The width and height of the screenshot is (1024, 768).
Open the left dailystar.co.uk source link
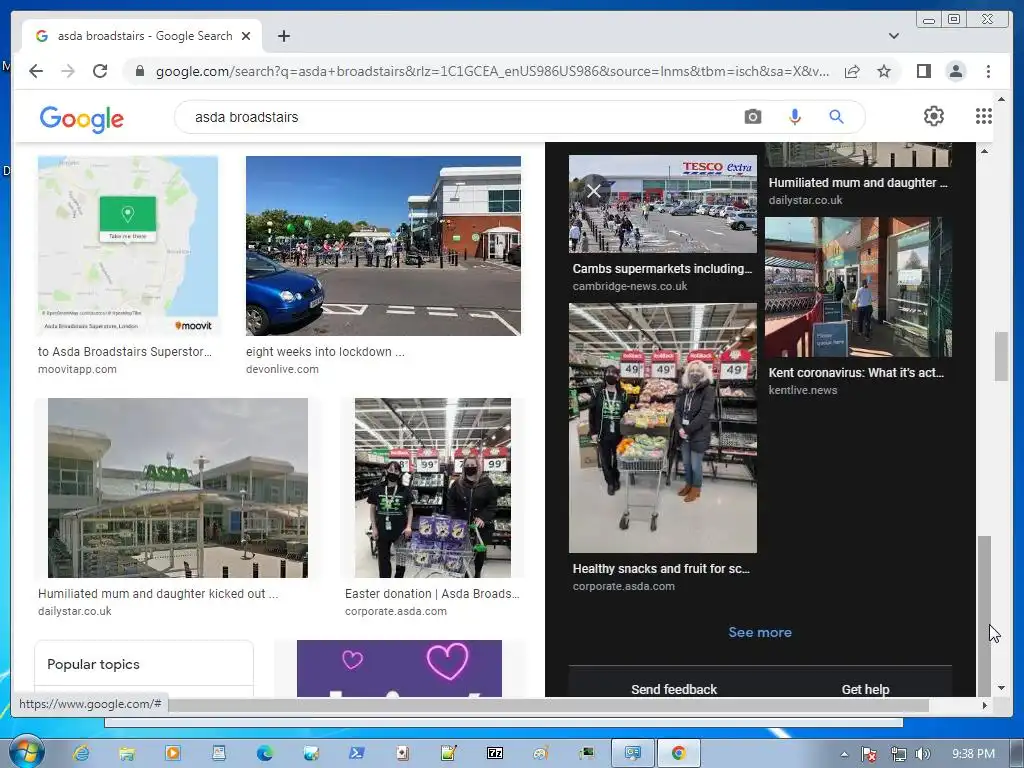tap(74, 611)
